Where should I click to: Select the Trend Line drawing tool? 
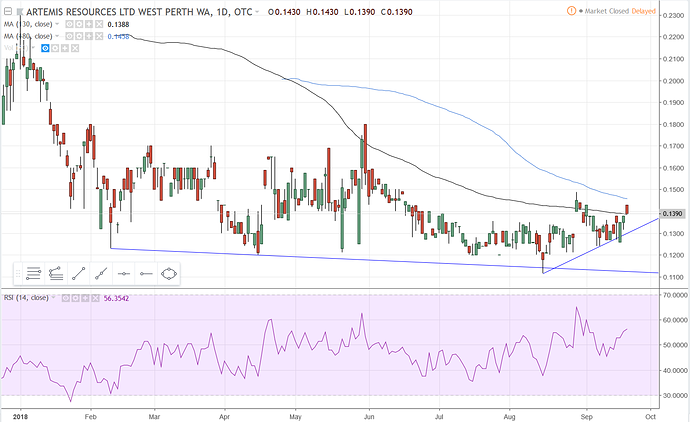[78, 274]
